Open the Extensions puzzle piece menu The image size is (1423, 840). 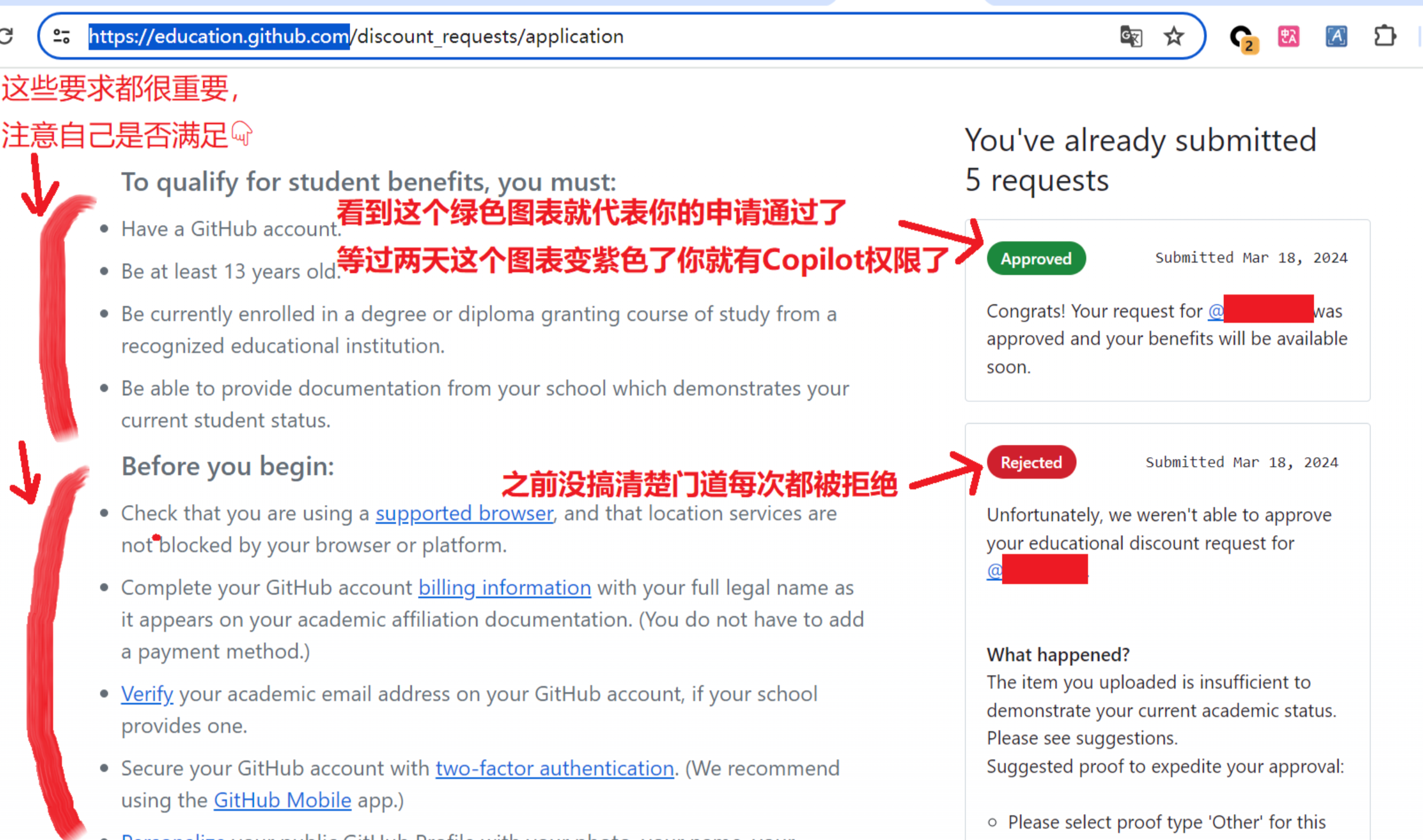(1385, 37)
